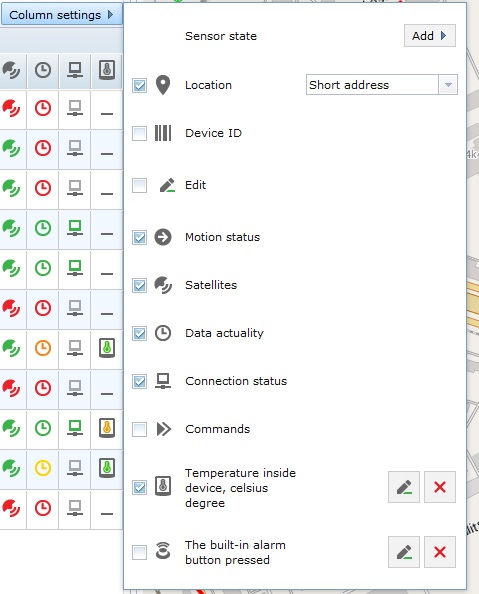The height and width of the screenshot is (594, 479).
Task: Click the built-in alarm button pressed text
Action: click(235, 552)
